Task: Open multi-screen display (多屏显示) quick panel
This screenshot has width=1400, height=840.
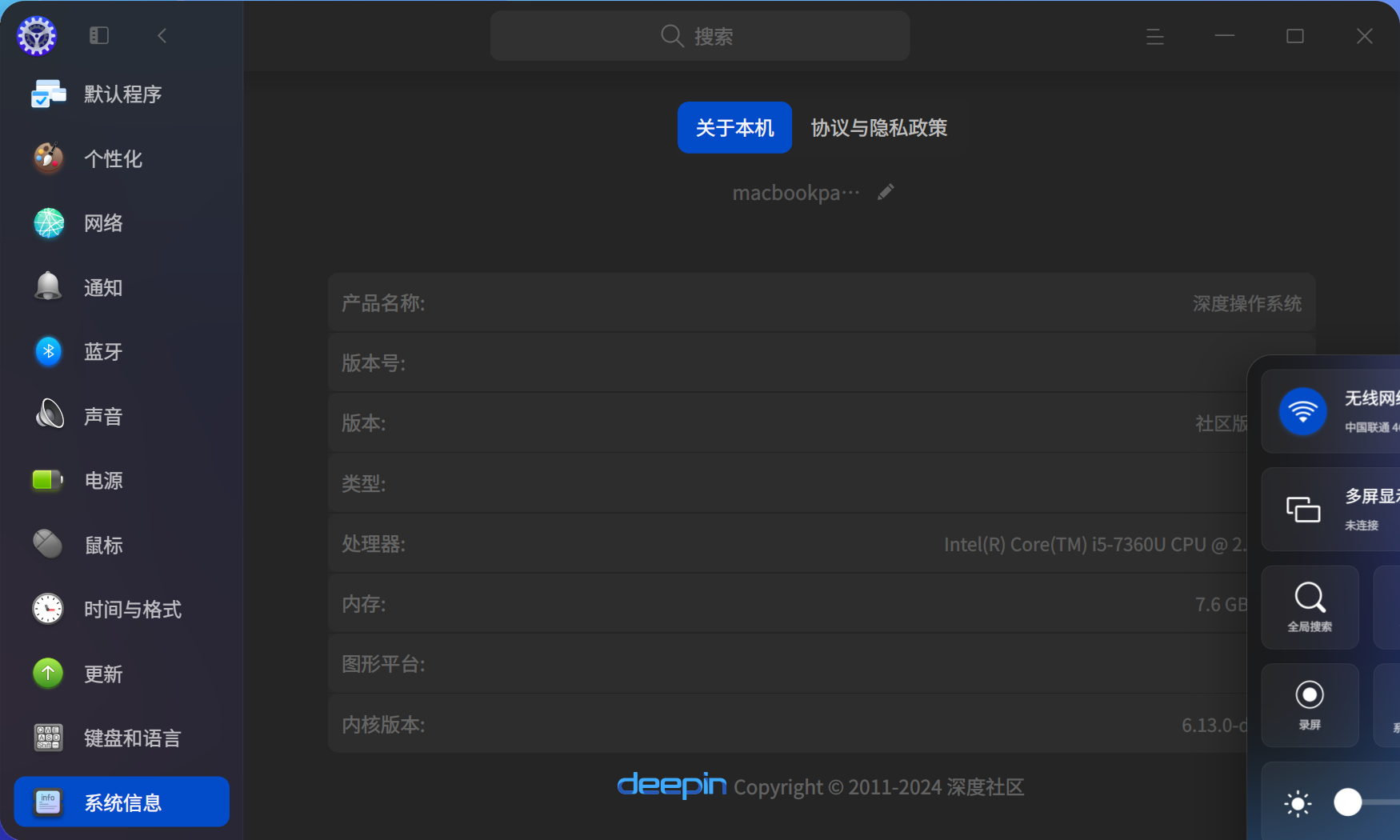Action: (x=1331, y=509)
